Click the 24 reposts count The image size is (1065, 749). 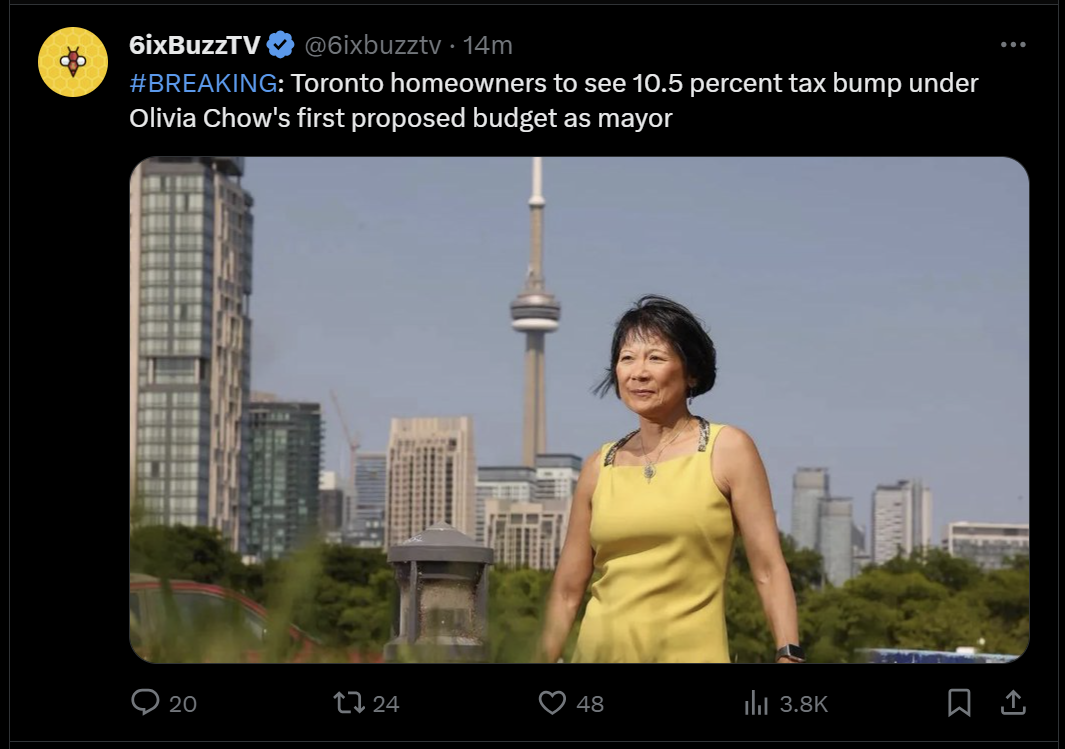pyautogui.click(x=386, y=704)
